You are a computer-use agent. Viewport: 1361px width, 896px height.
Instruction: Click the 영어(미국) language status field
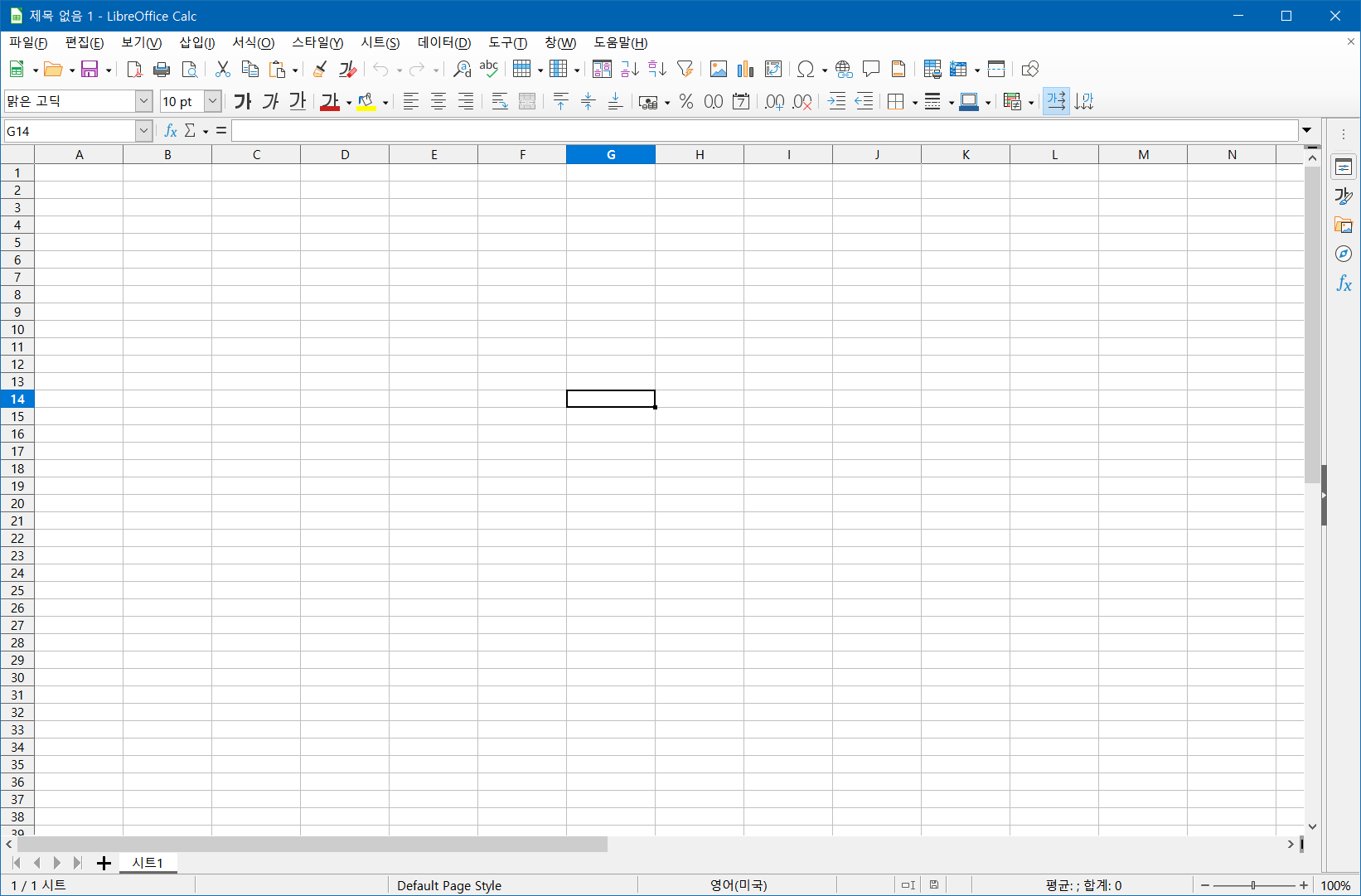(x=739, y=885)
